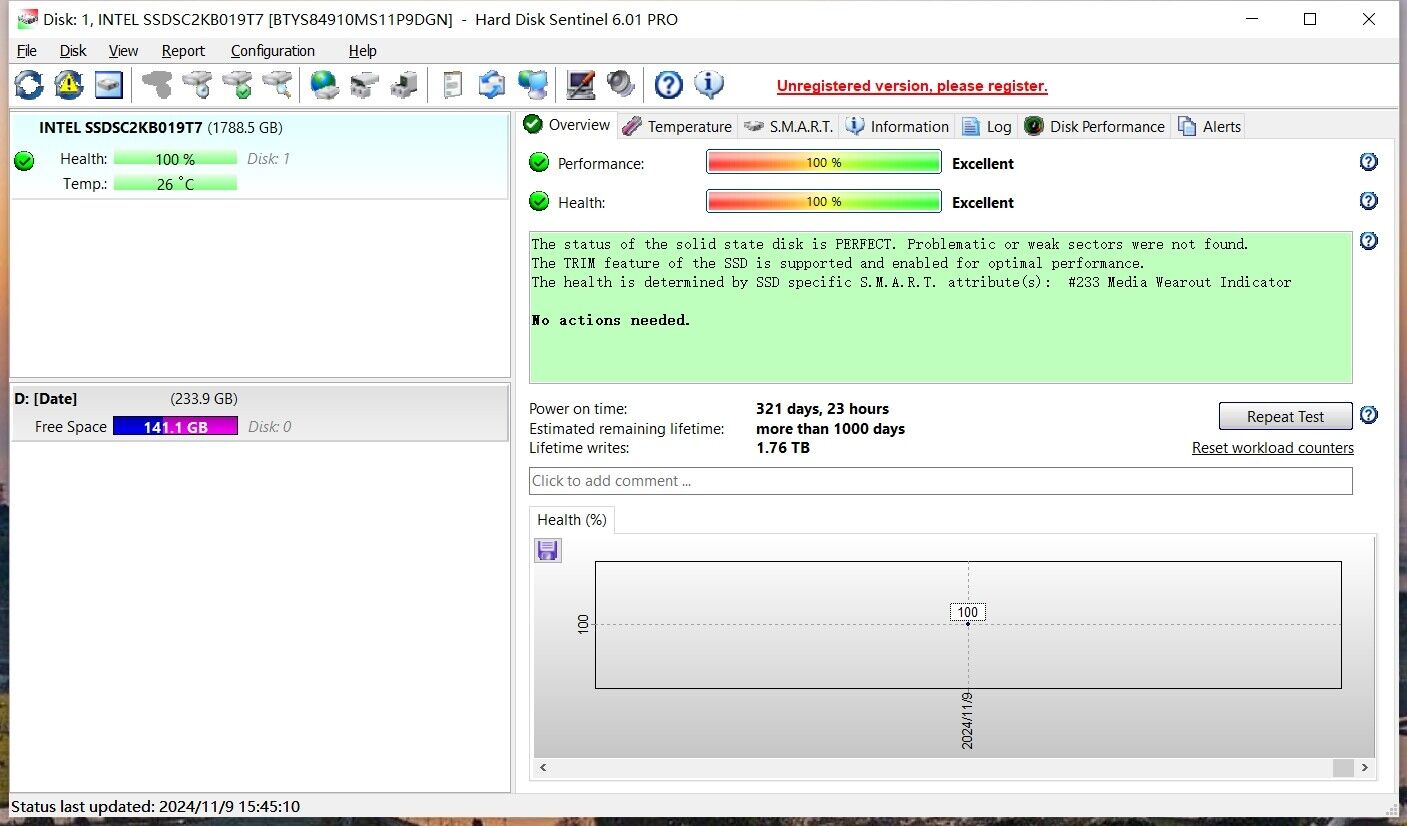This screenshot has height=826, width=1407.
Task: Select the Health (%) graph tab
Action: coord(572,520)
